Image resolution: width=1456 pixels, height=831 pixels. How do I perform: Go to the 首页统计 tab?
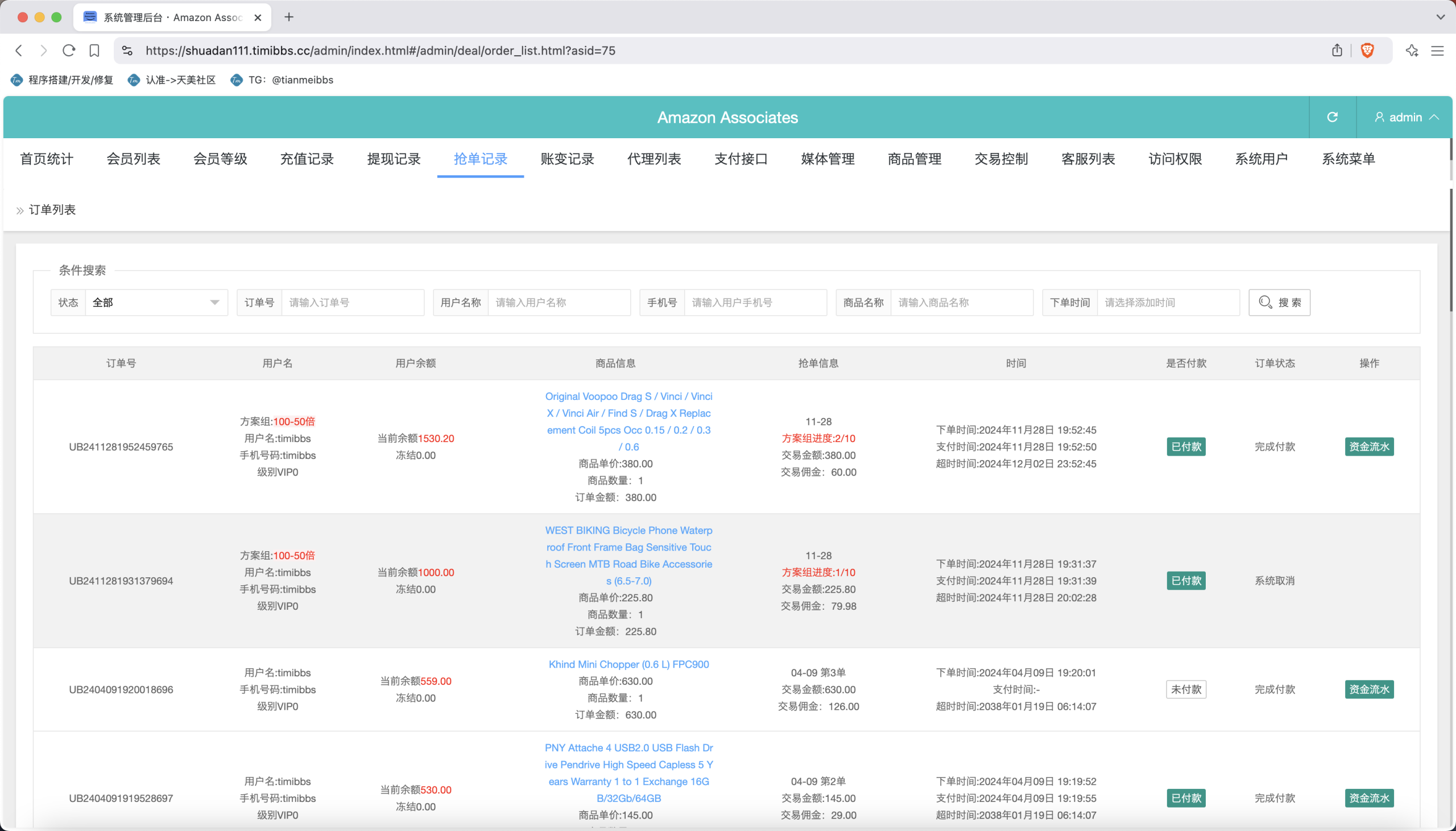[x=47, y=159]
